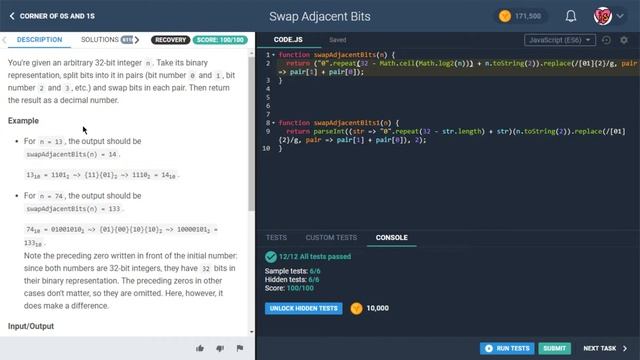Run the tests
The width and height of the screenshot is (640, 360).
click(507, 348)
